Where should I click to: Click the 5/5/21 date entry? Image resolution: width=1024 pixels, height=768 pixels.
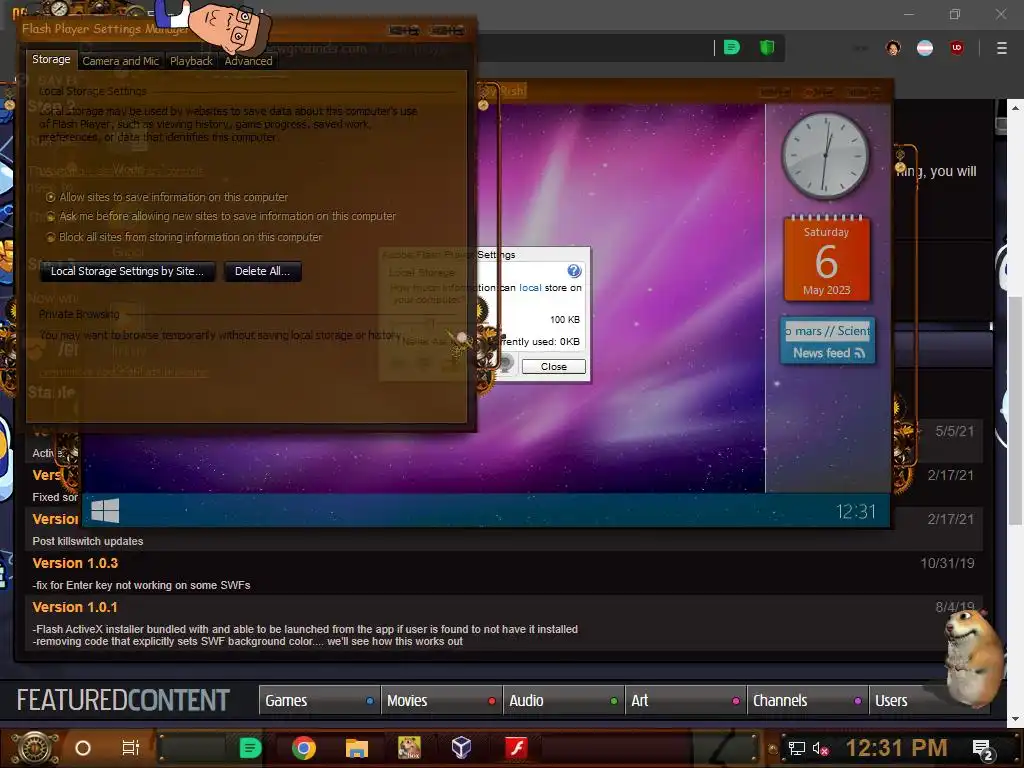tap(954, 431)
